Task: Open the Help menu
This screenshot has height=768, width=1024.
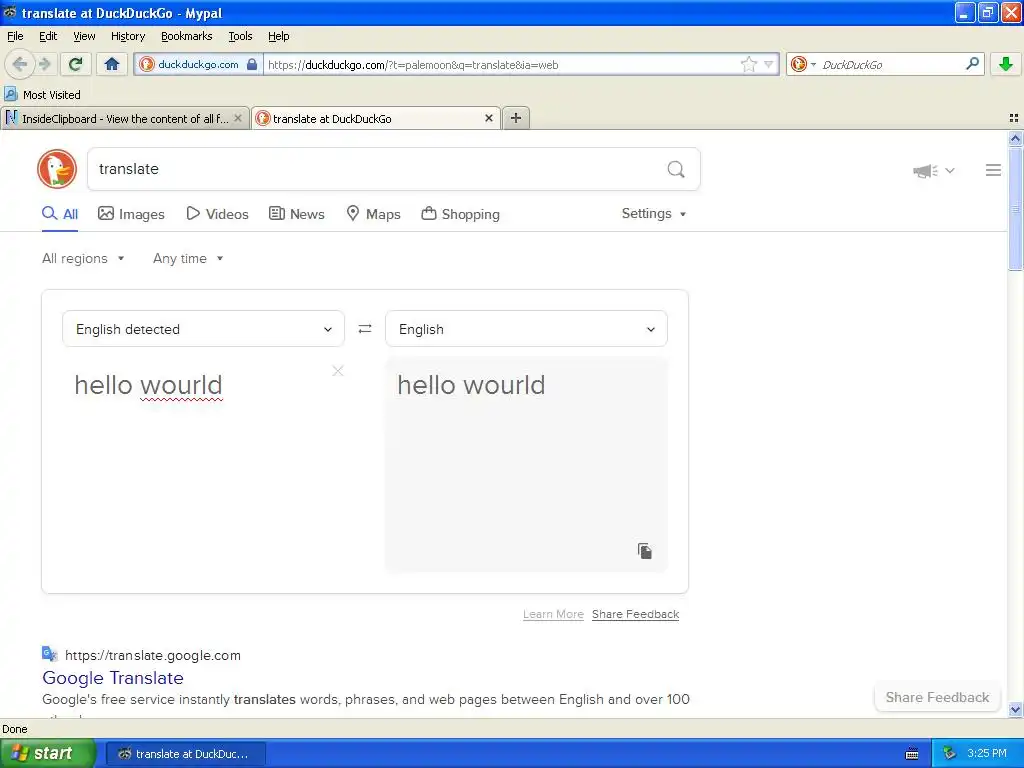Action: click(x=278, y=36)
